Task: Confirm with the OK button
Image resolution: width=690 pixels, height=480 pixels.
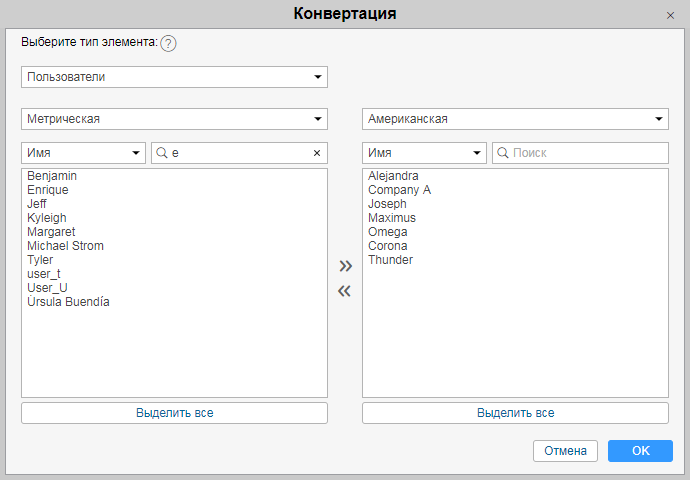Action: tap(640, 451)
